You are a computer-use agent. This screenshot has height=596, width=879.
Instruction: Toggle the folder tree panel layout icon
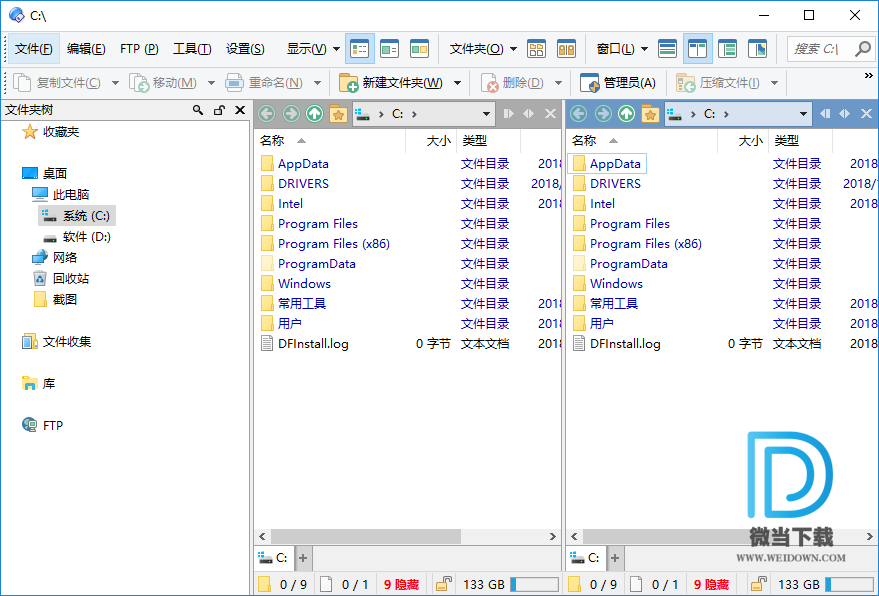[x=727, y=49]
